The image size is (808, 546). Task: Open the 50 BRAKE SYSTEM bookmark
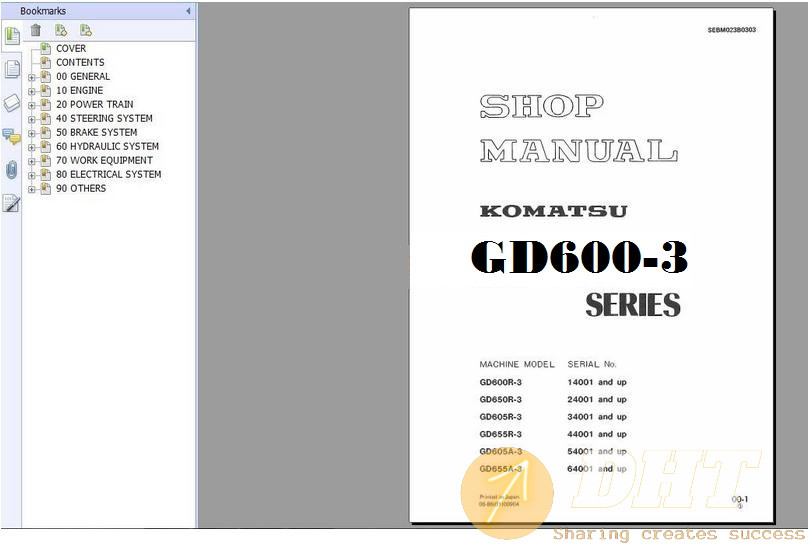pyautogui.click(x=97, y=132)
